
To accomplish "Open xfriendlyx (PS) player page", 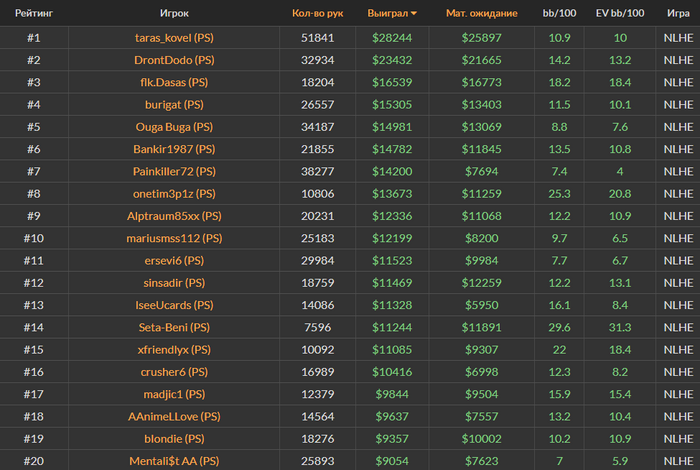I will pyautogui.click(x=174, y=349).
